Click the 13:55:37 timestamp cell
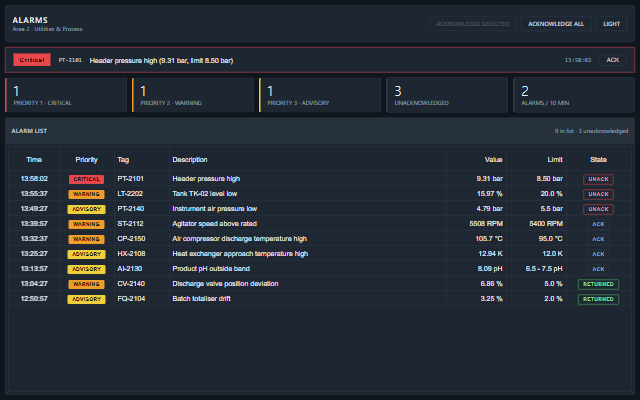This screenshot has height=400, width=640. tap(34, 193)
